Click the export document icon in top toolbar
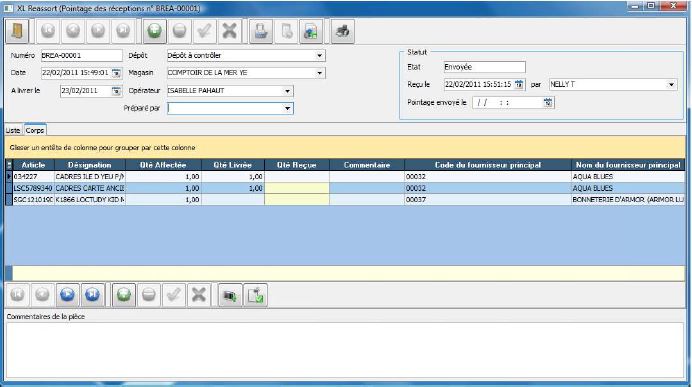 (x=311, y=31)
